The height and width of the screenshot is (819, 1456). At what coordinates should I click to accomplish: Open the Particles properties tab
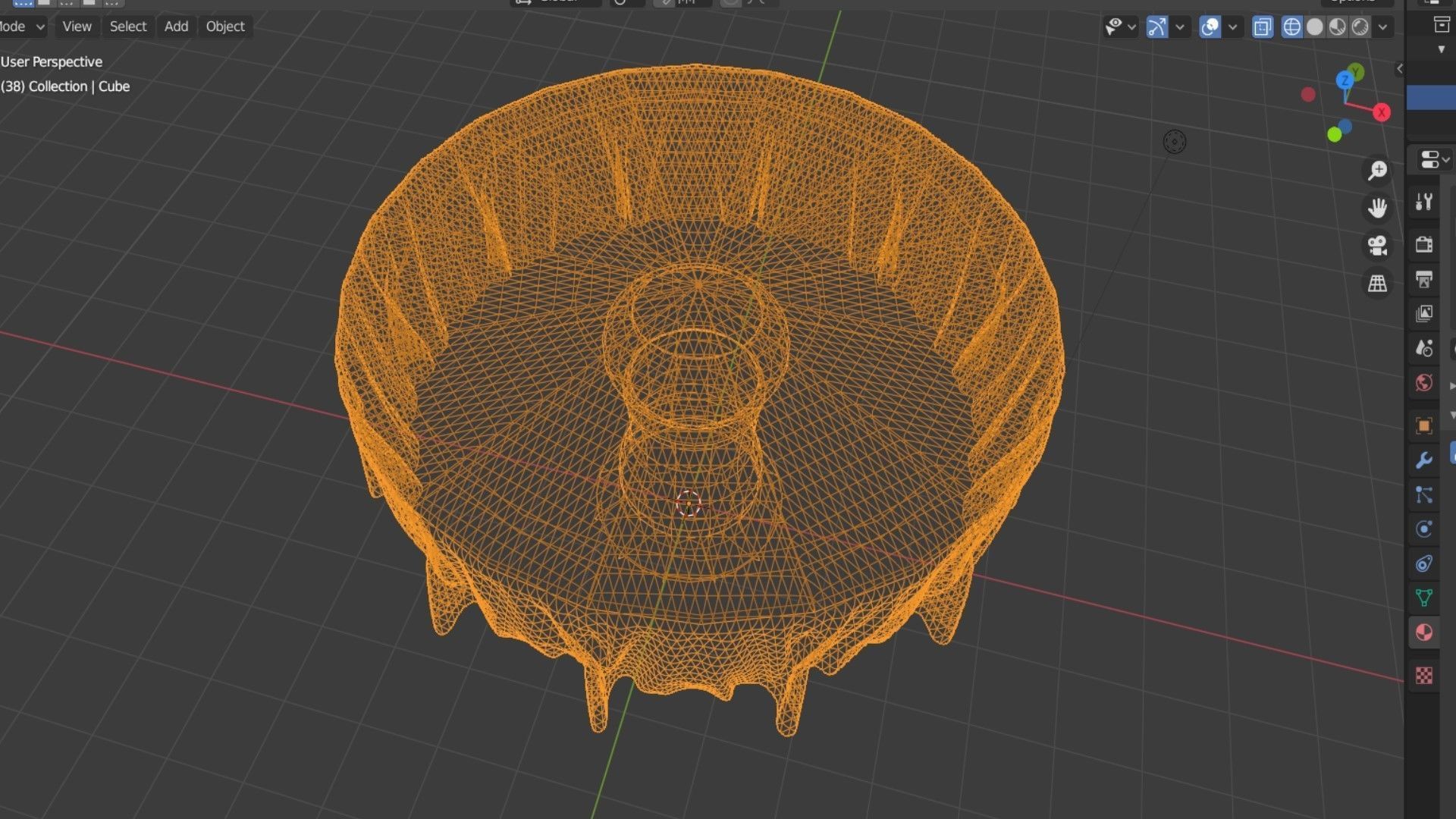[x=1423, y=495]
